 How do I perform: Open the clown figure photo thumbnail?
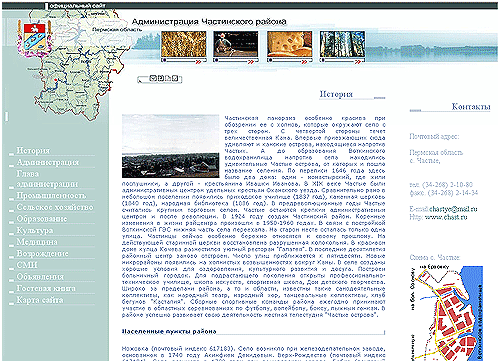pos(236,44)
